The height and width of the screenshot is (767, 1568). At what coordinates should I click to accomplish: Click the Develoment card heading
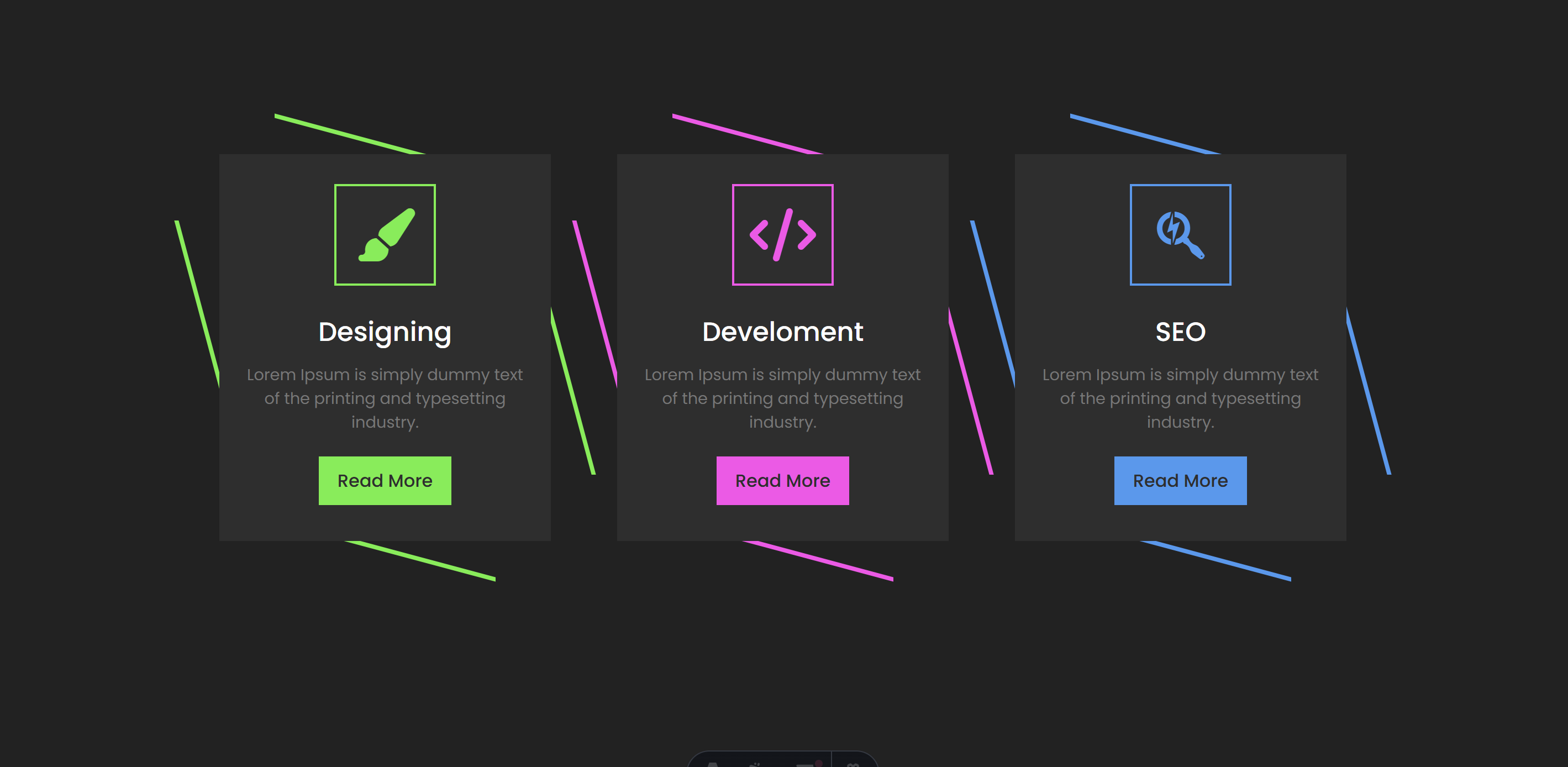782,332
